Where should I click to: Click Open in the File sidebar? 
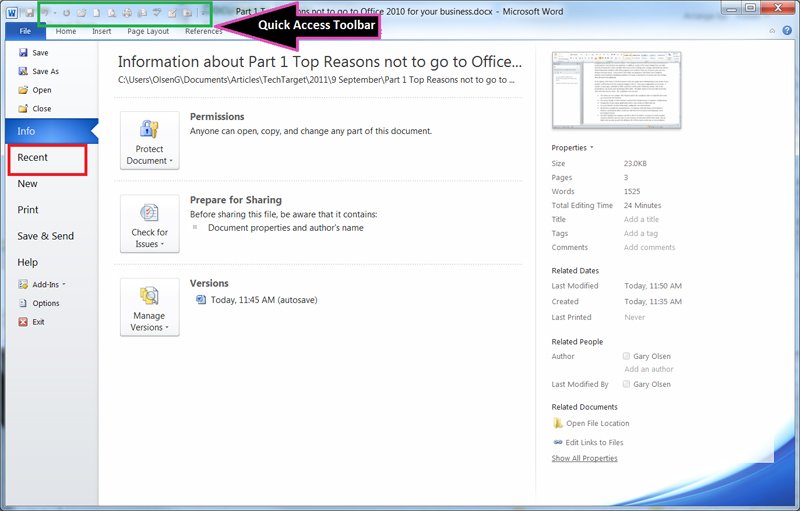35,90
